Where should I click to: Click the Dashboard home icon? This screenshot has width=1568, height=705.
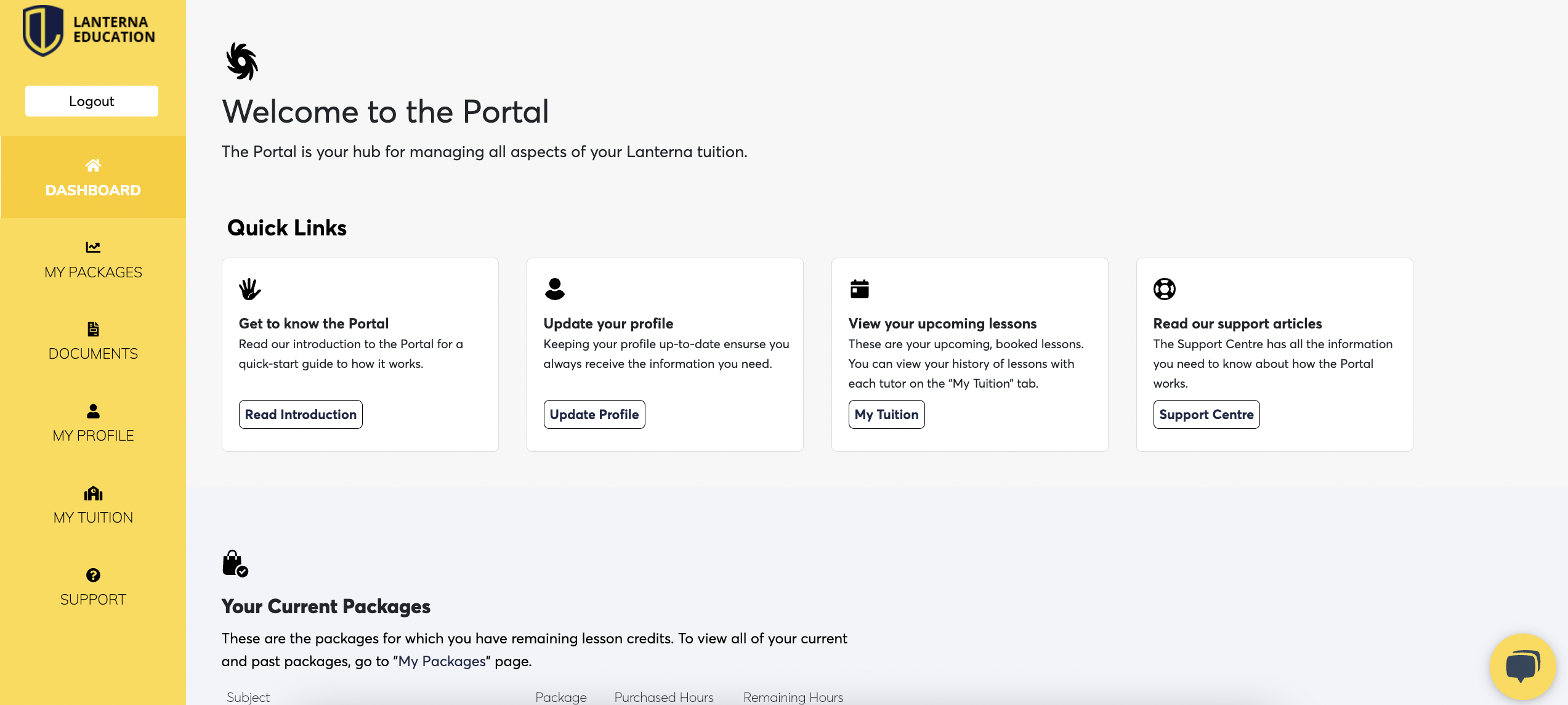[93, 165]
